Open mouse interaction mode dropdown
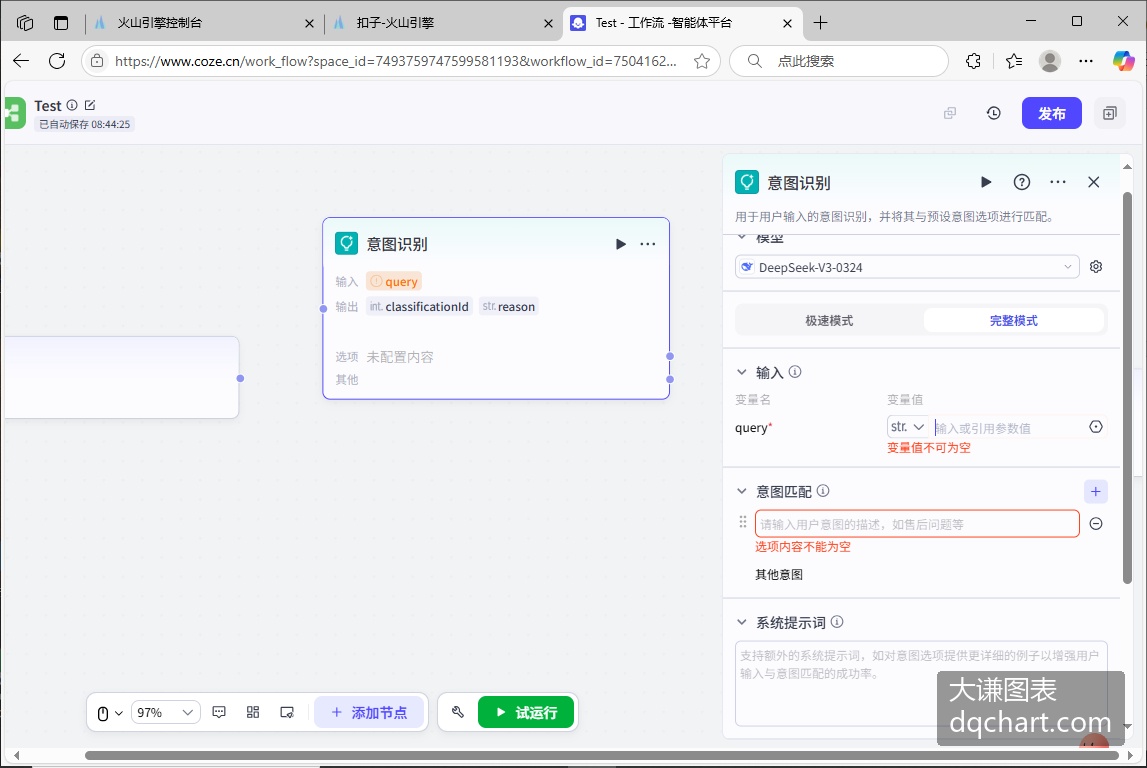Screen dimensions: 1147x768 coord(110,712)
